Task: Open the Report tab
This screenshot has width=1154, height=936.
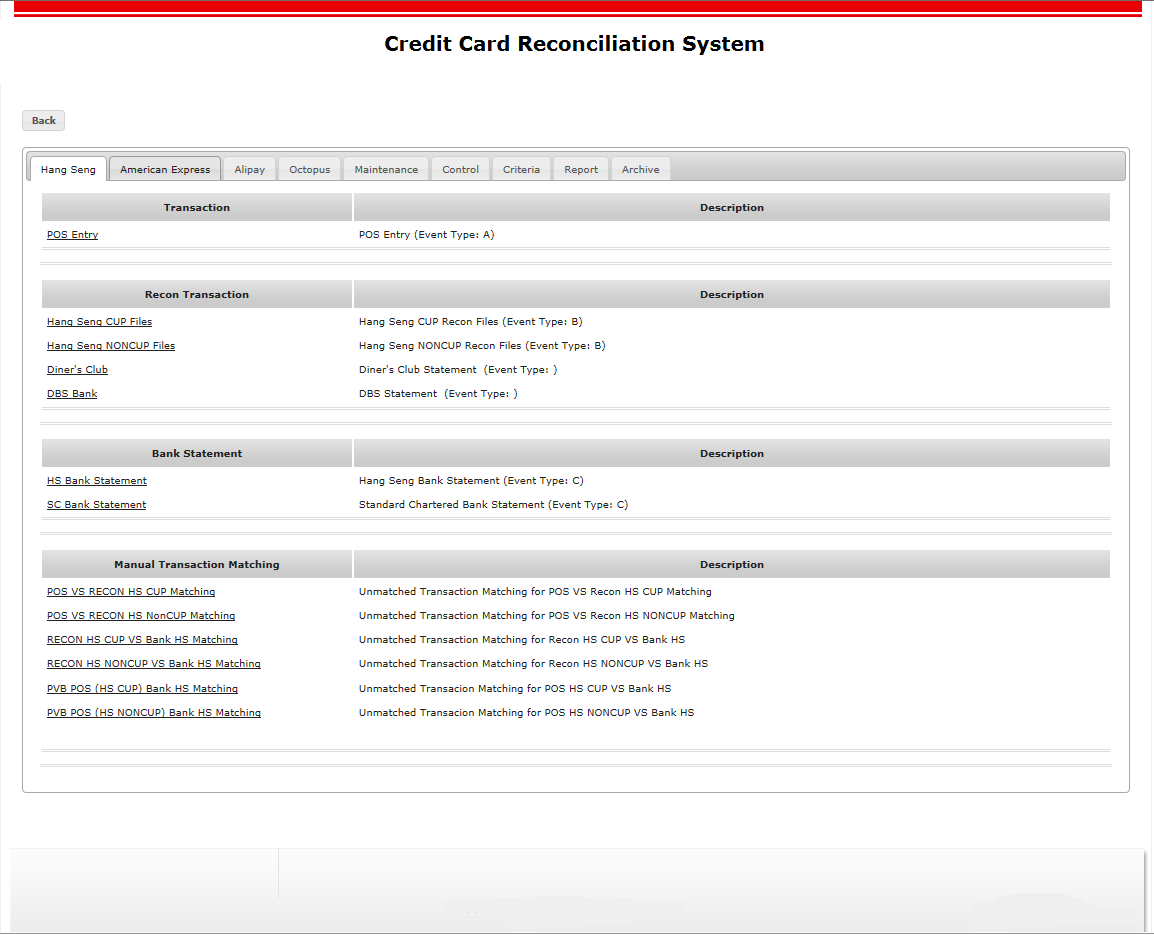Action: (x=581, y=169)
